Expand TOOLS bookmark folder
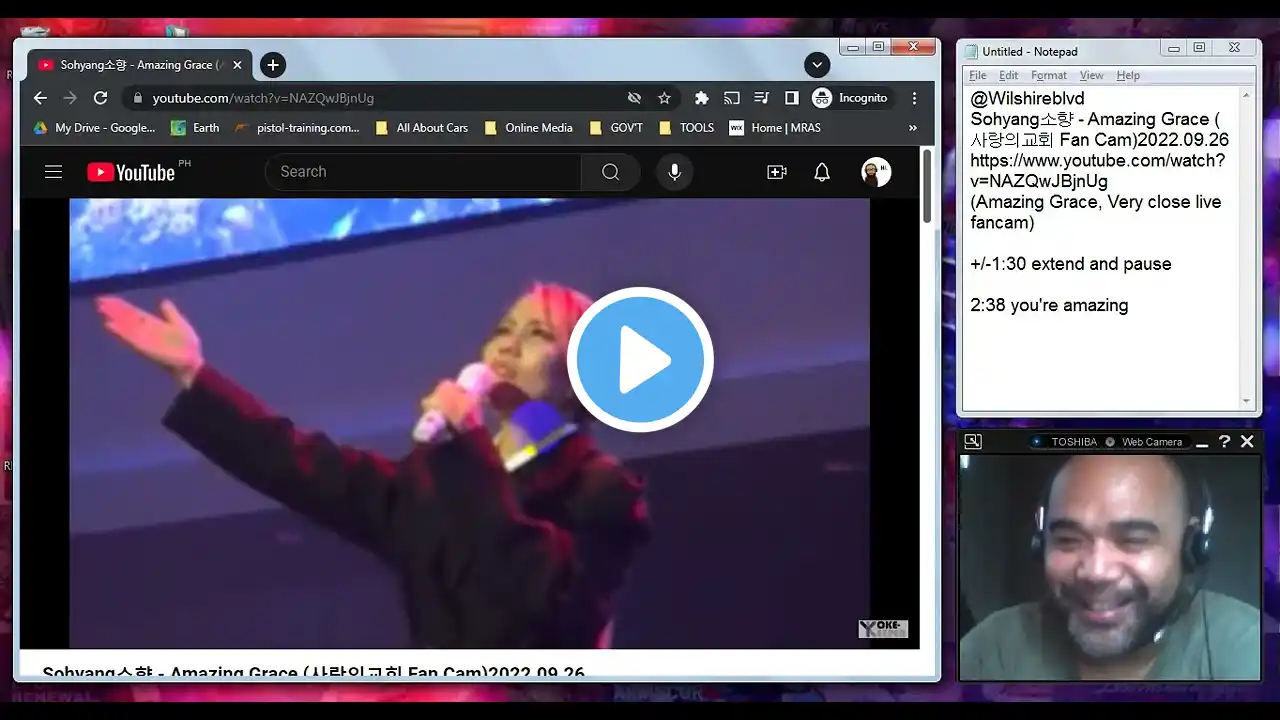Screen dimensions: 1280x720 click(x=686, y=128)
